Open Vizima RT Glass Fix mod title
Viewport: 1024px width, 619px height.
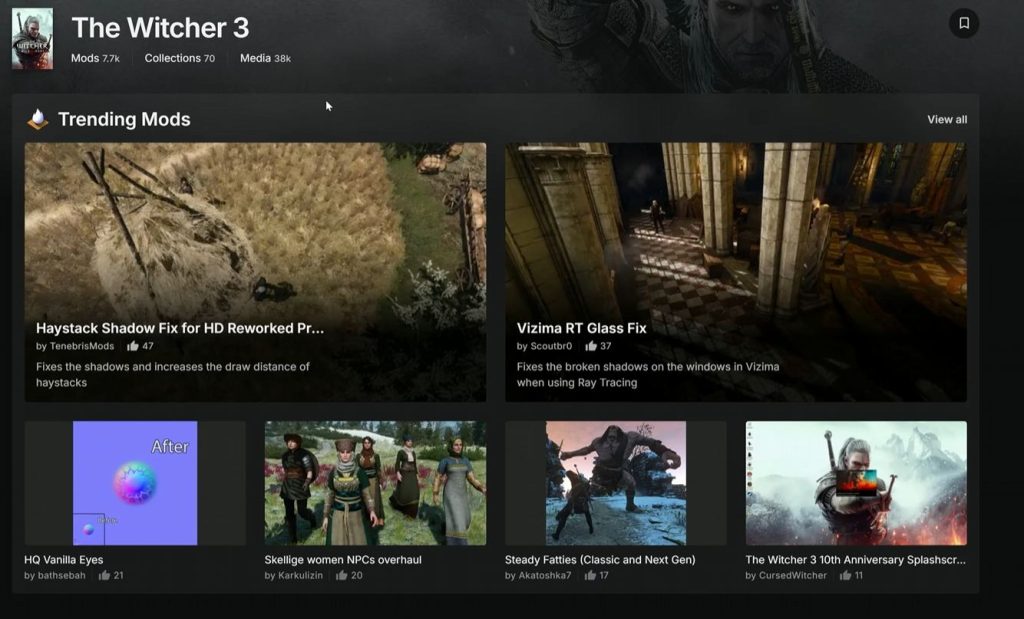click(581, 328)
